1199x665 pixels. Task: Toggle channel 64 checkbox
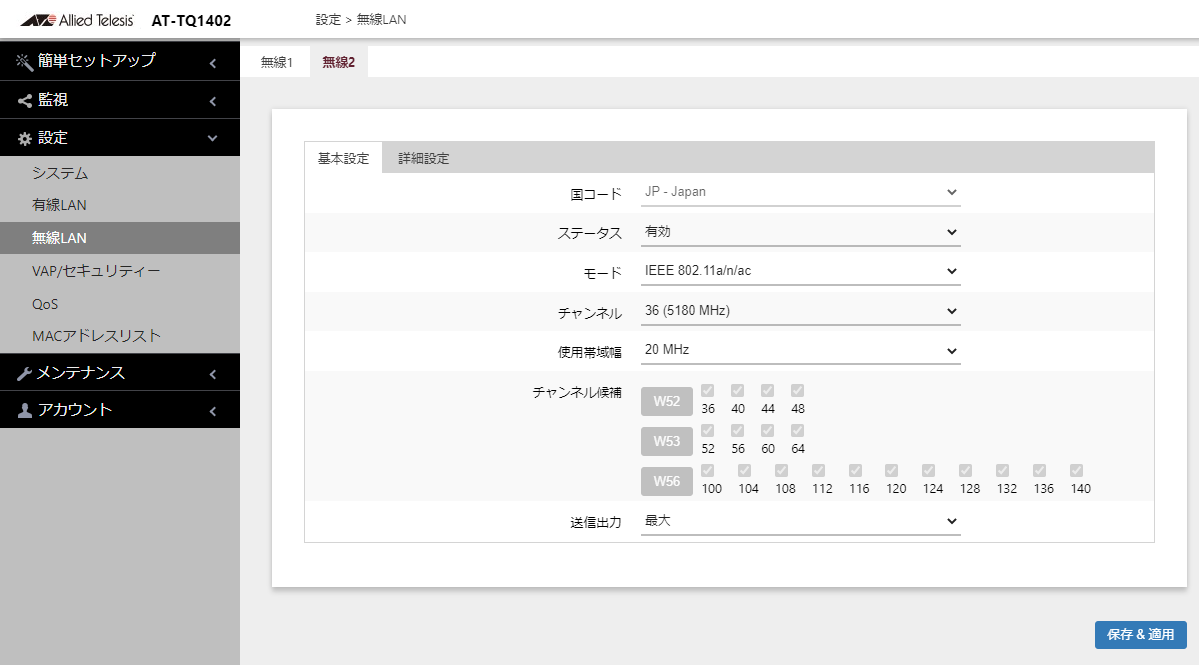click(x=797, y=430)
